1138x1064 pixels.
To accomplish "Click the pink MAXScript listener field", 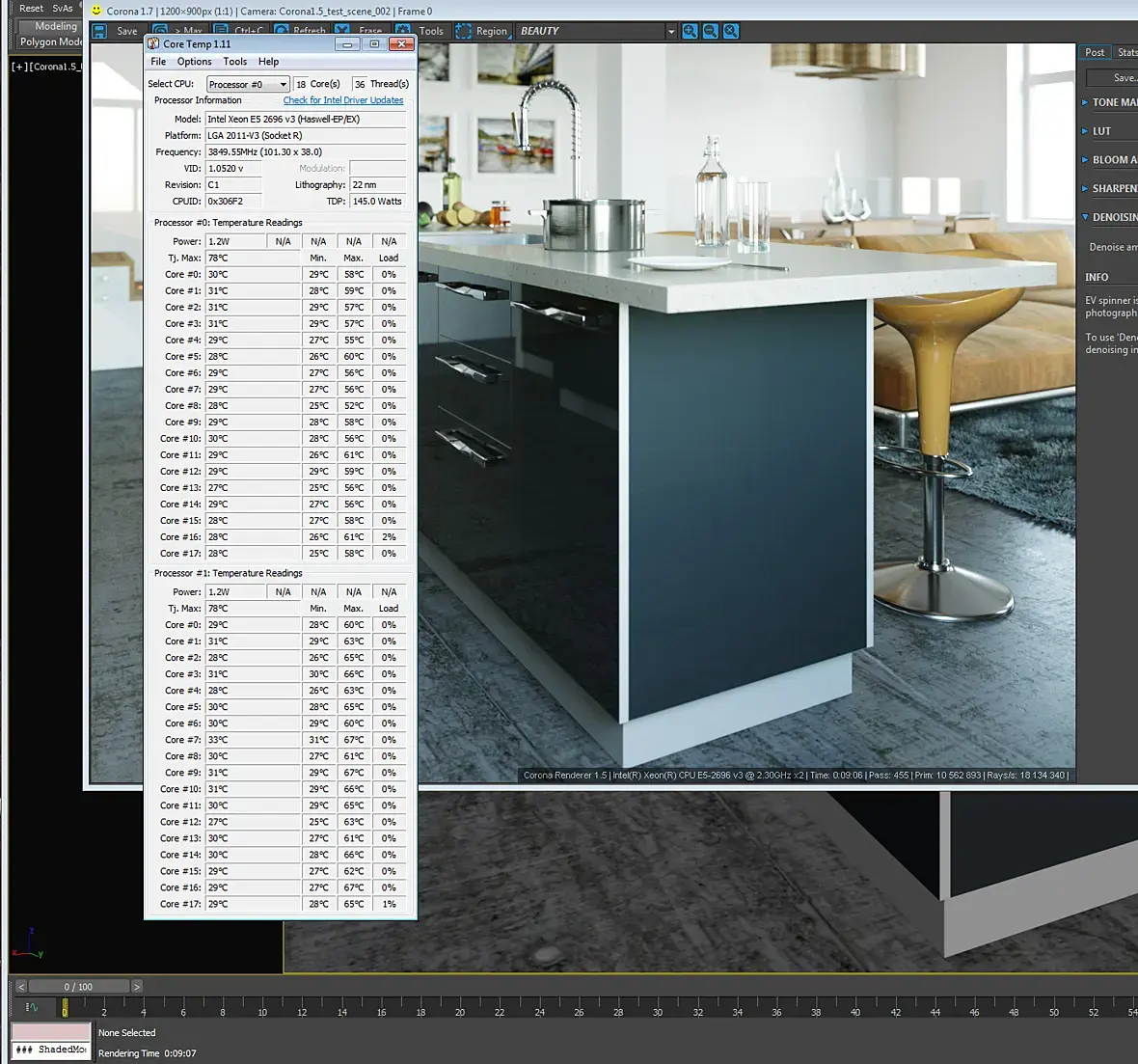I will 51,1031.
